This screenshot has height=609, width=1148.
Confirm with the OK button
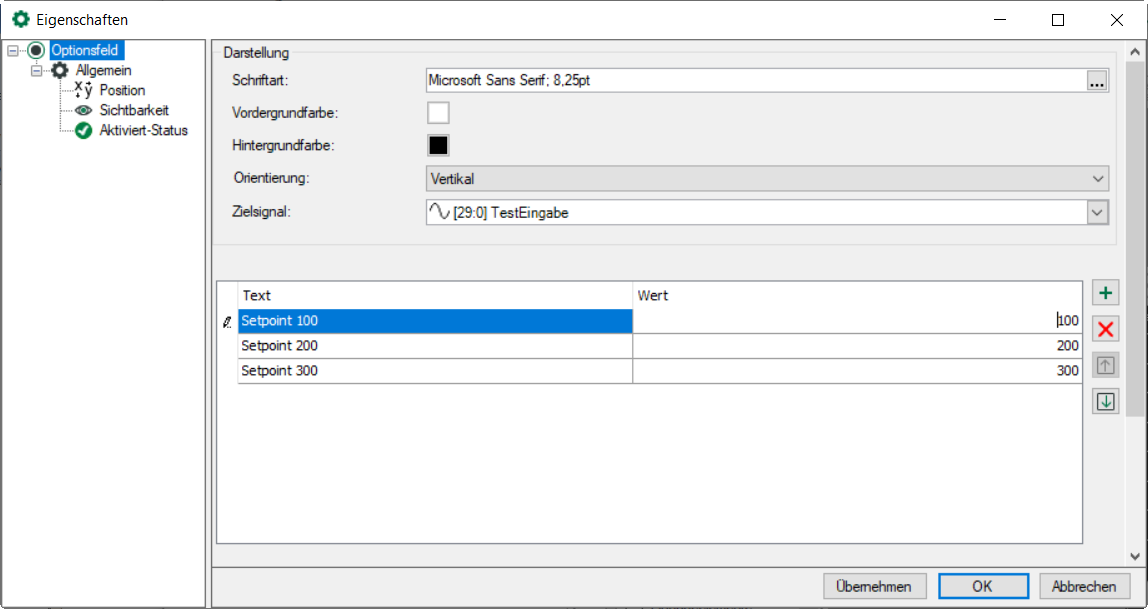983,586
